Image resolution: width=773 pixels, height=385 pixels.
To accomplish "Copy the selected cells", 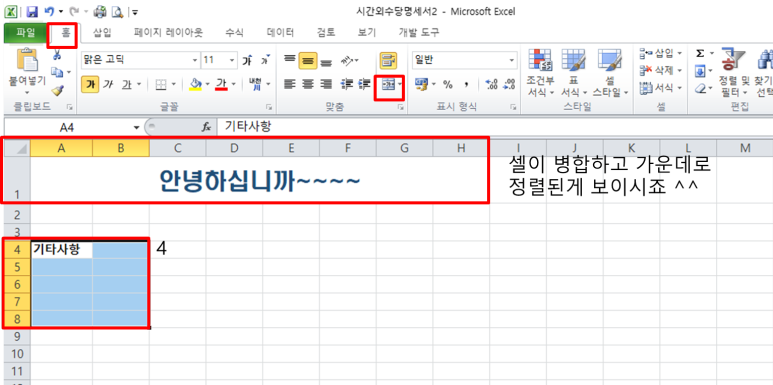I will (57, 72).
